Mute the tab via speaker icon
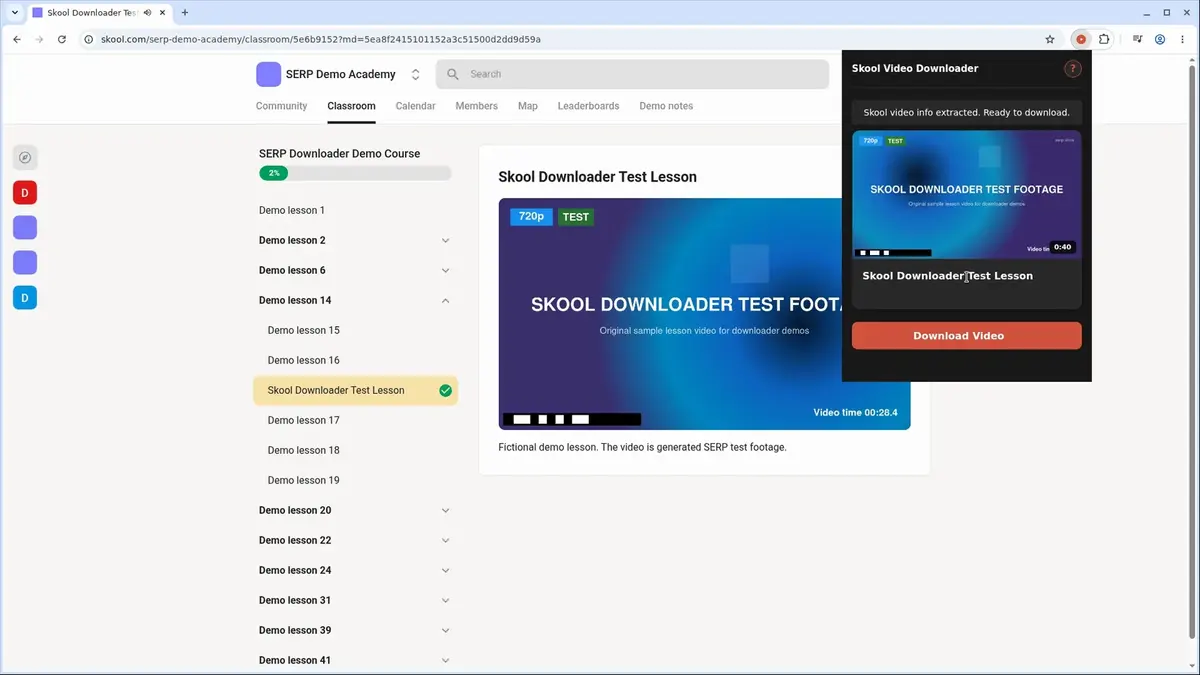Screen dimensions: 1200x675 pos(148,13)
